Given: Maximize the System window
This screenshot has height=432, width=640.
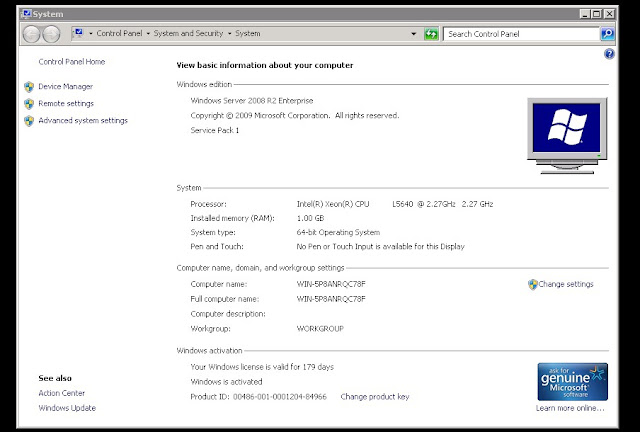Looking at the screenshot, I should tap(597, 14).
